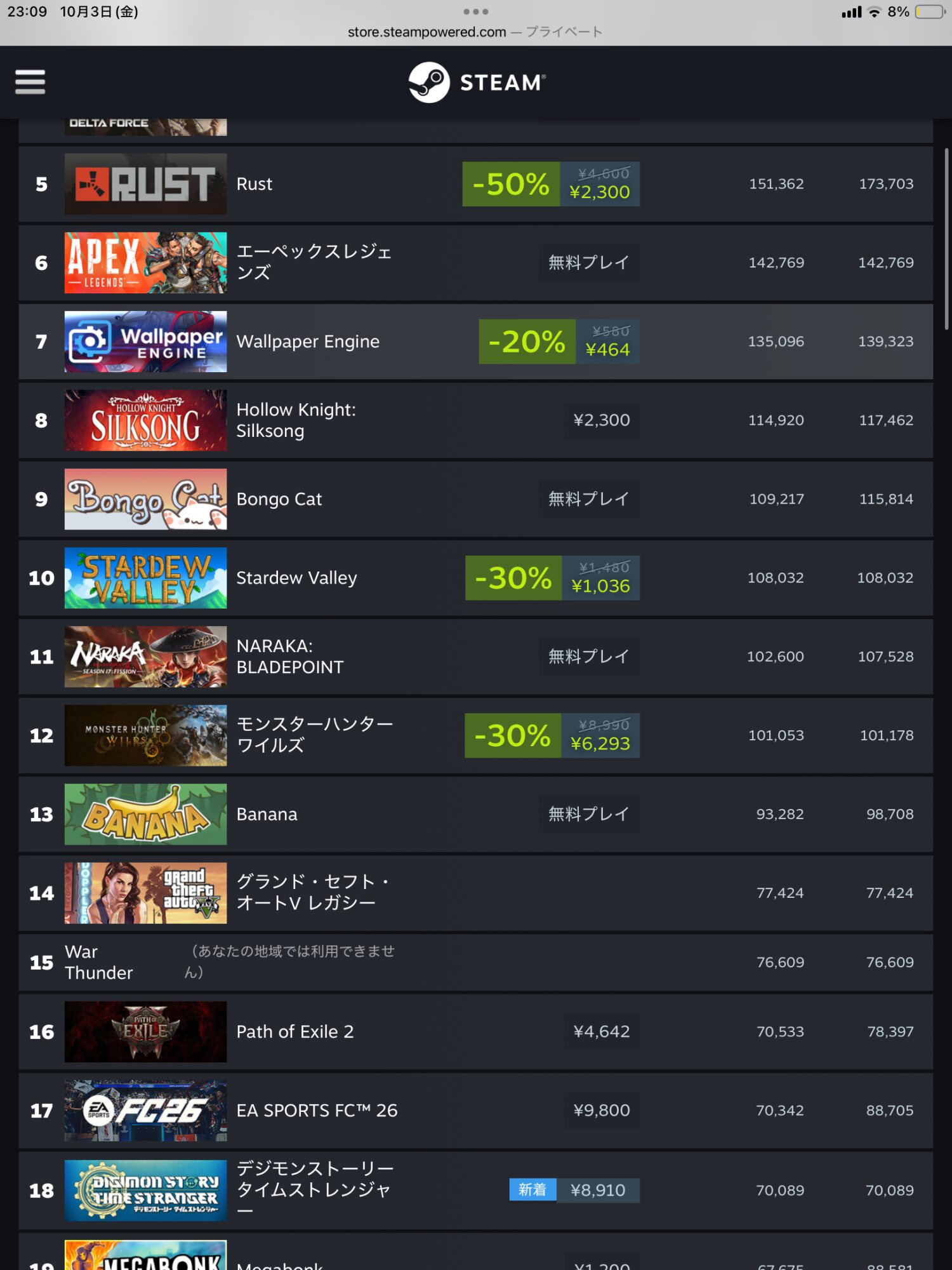952x1270 pixels.
Task: Open the Apex Legends capsule image
Action: pos(145,263)
